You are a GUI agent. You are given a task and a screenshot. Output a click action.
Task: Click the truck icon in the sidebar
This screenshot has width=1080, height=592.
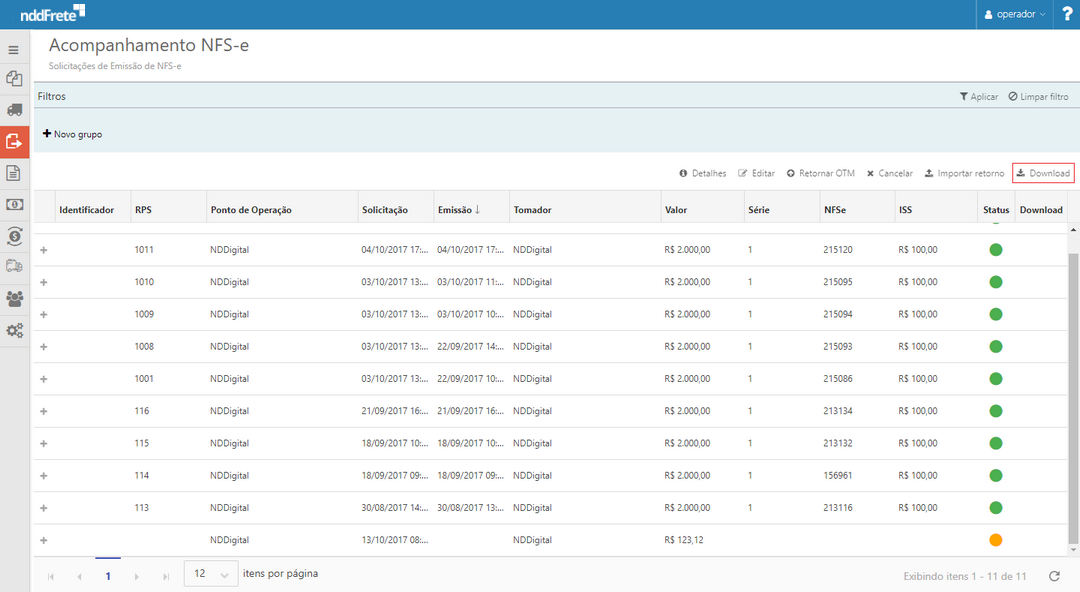14,109
